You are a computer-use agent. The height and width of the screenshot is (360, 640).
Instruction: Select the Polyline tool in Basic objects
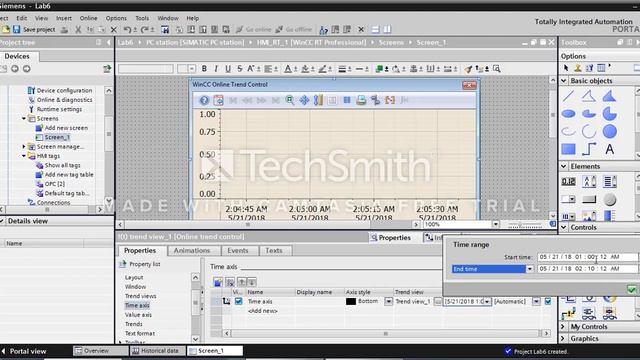click(x=589, y=96)
